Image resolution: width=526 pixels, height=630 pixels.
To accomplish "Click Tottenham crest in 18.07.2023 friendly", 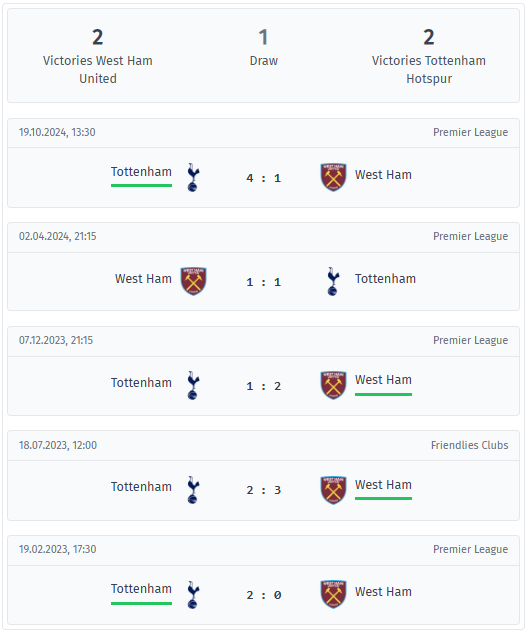I will [193, 490].
